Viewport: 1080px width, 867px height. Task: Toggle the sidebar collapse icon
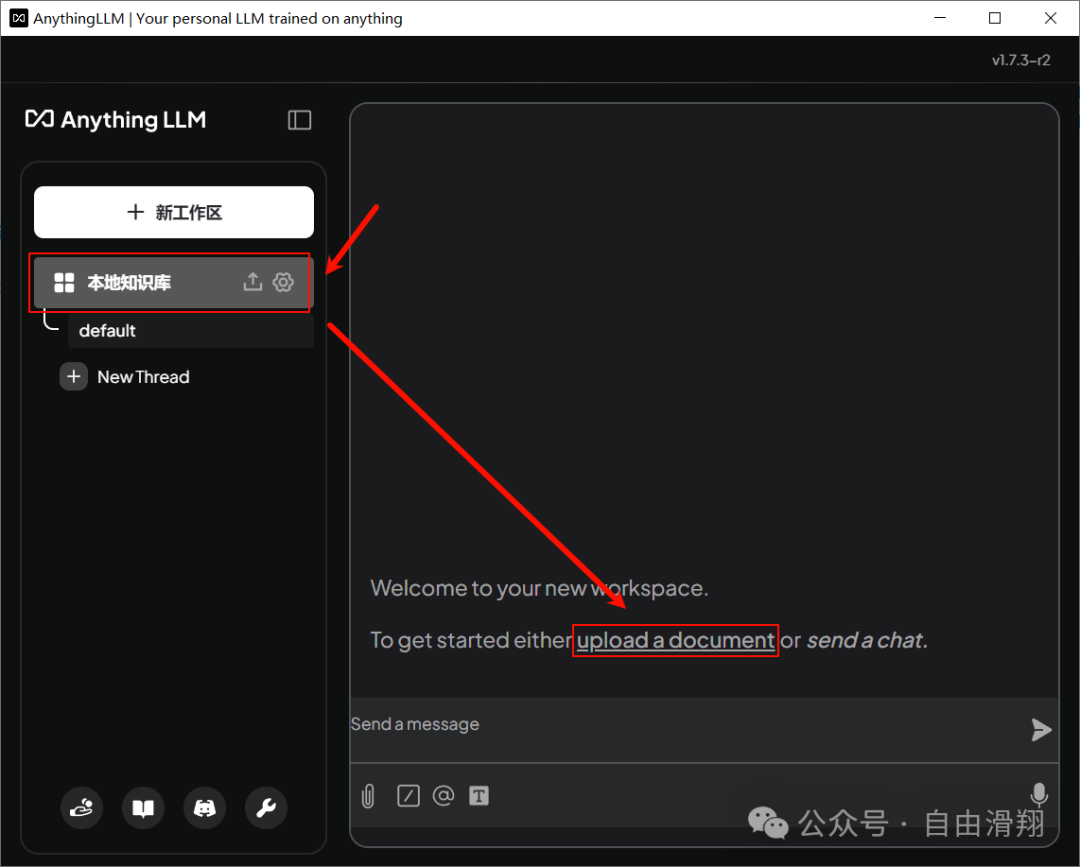click(x=299, y=120)
